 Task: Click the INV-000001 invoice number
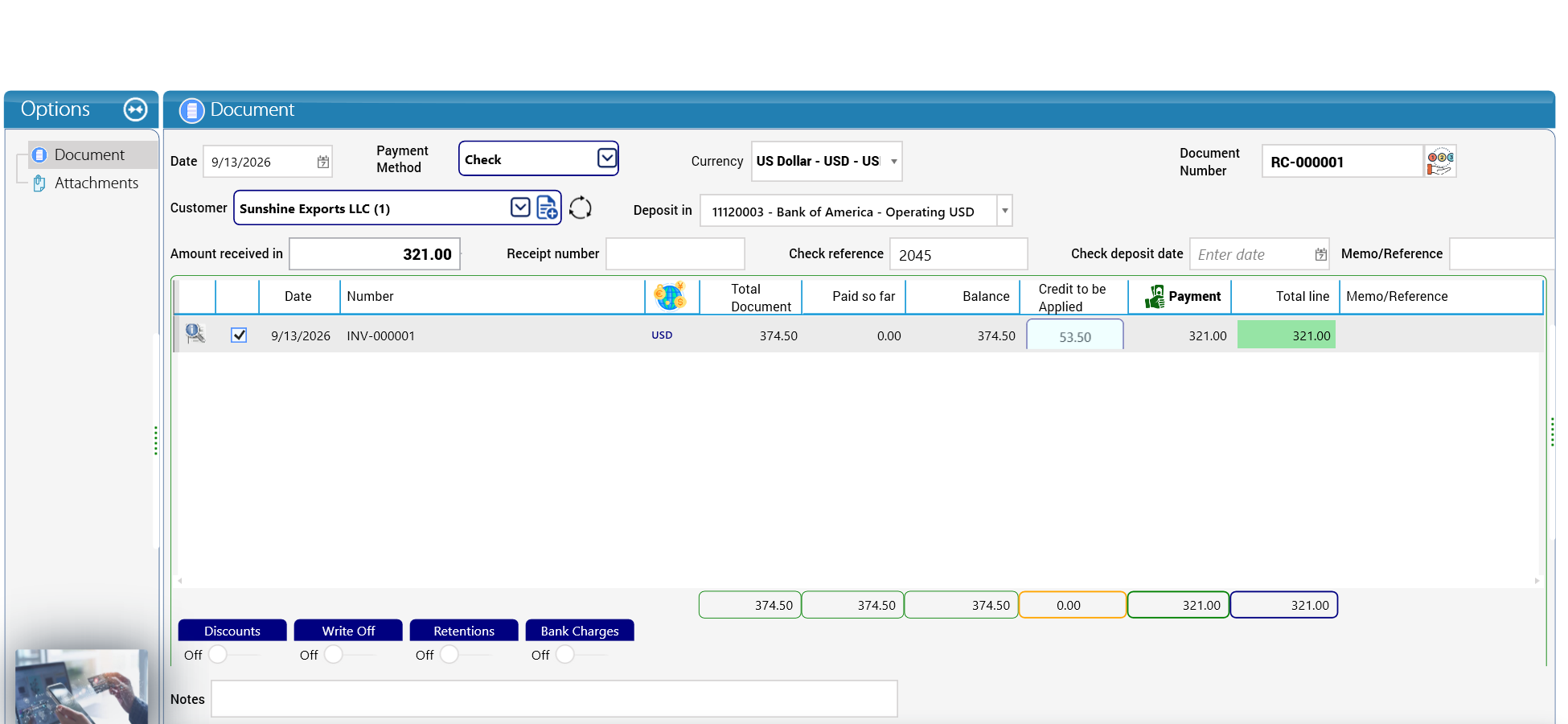(381, 335)
